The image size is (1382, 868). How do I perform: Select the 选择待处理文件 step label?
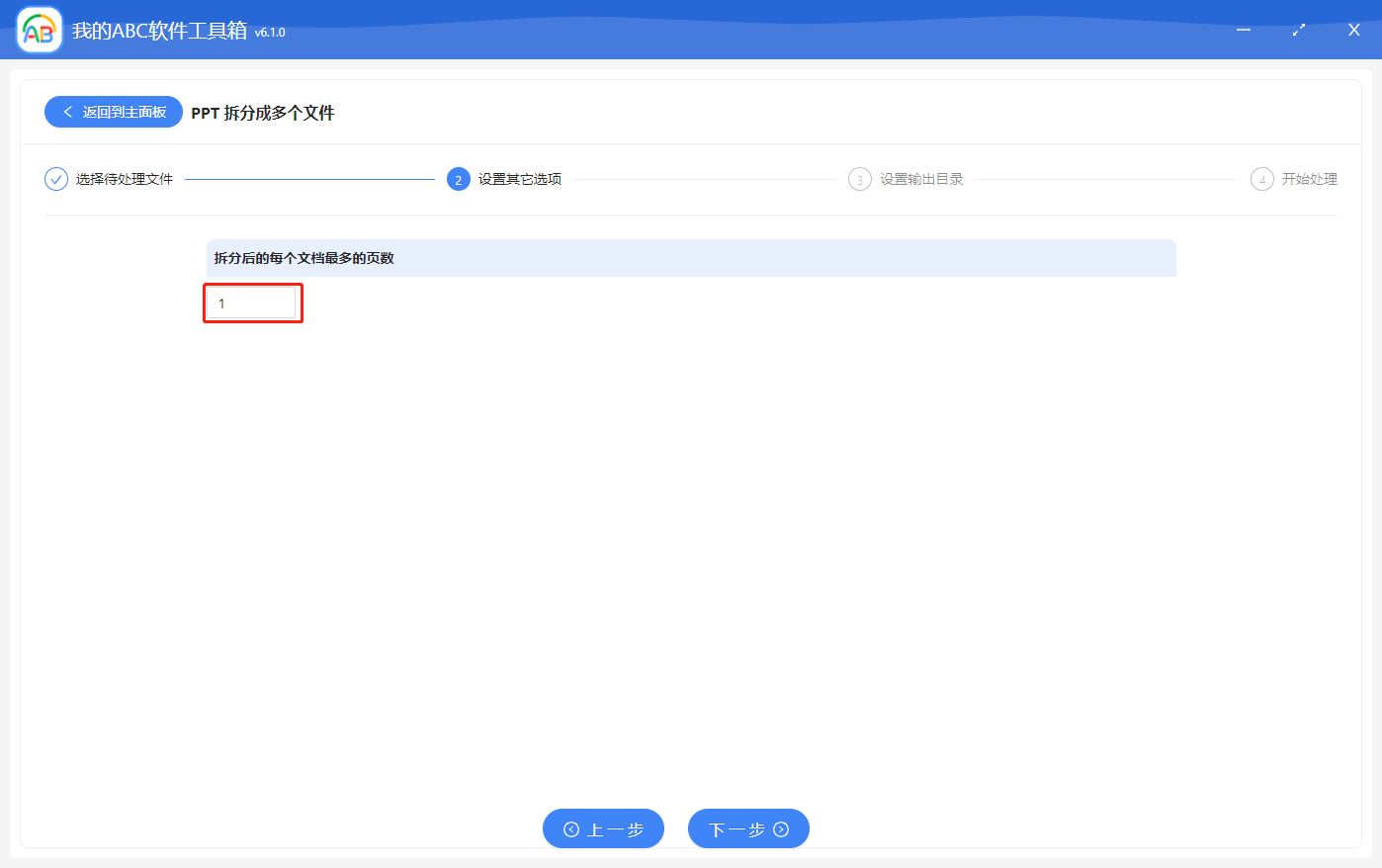[127, 179]
